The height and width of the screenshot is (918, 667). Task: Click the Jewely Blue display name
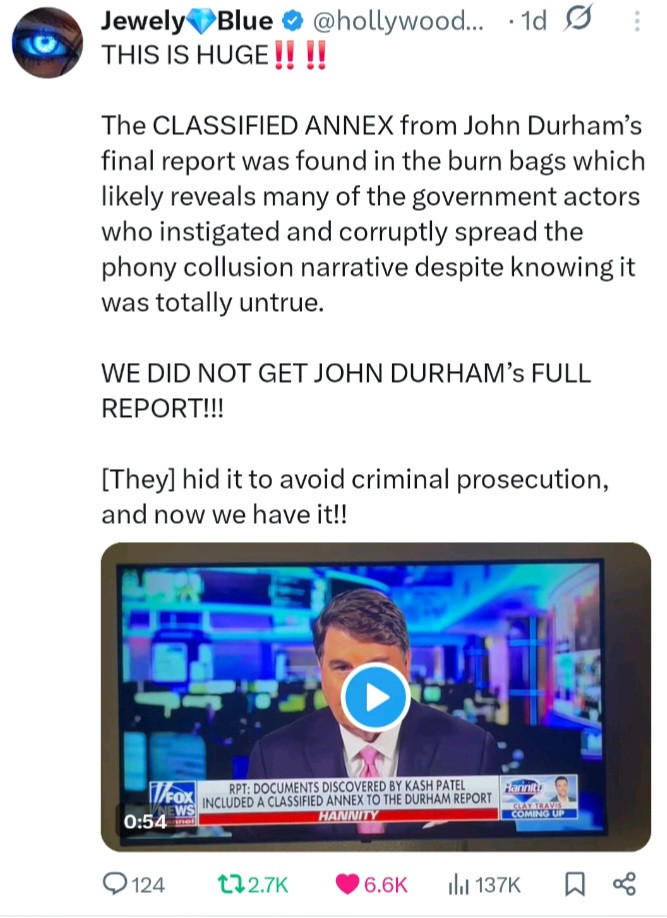pos(187,21)
